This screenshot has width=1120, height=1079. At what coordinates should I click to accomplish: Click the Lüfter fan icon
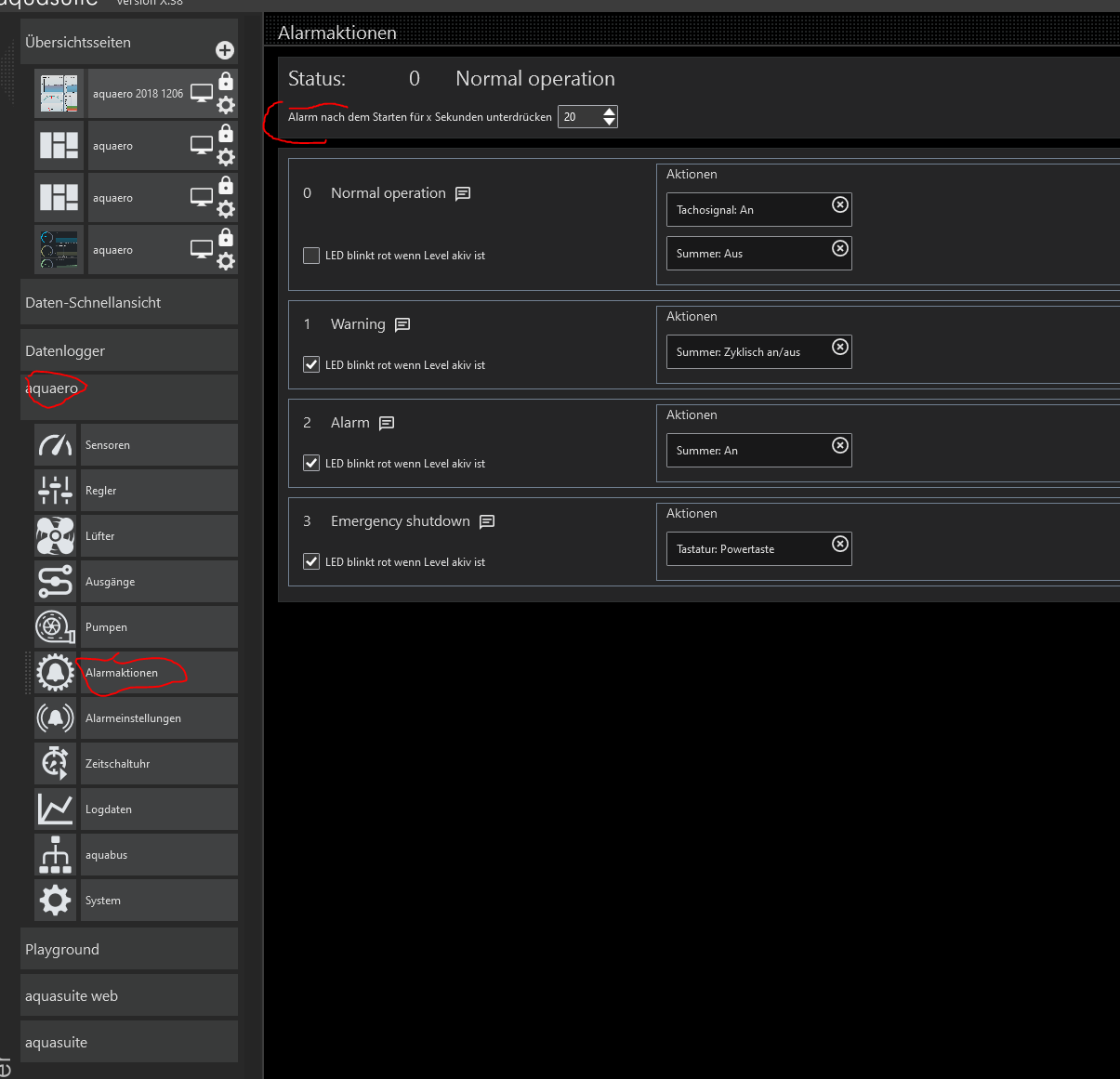tap(55, 536)
